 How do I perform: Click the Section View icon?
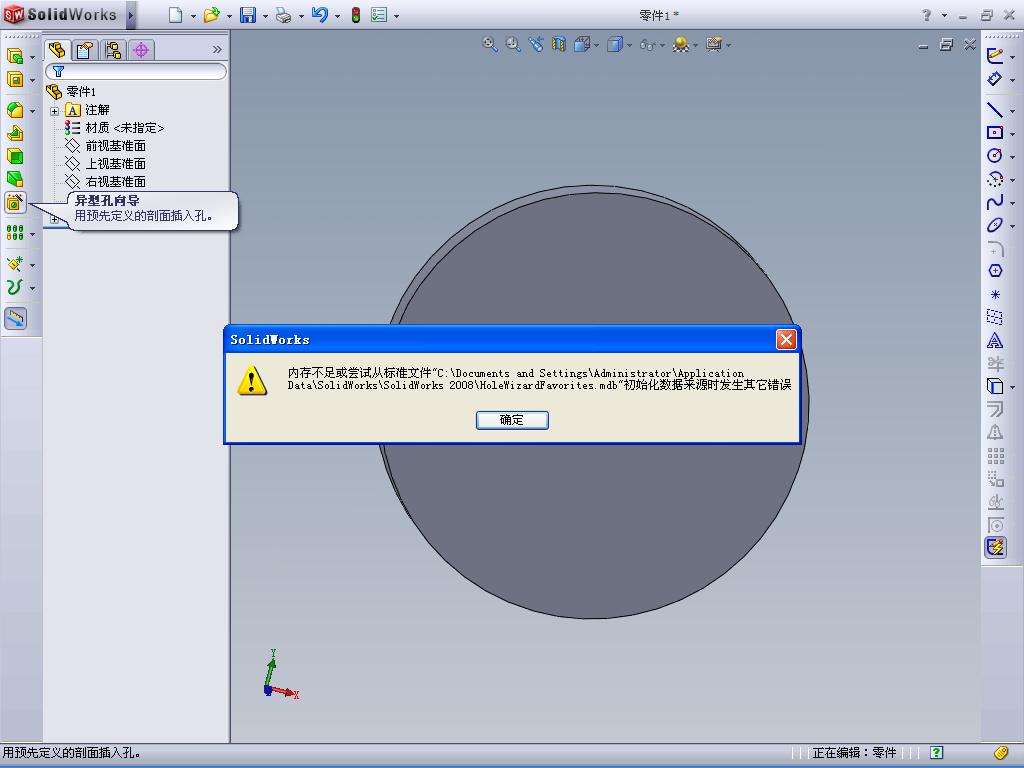point(559,44)
